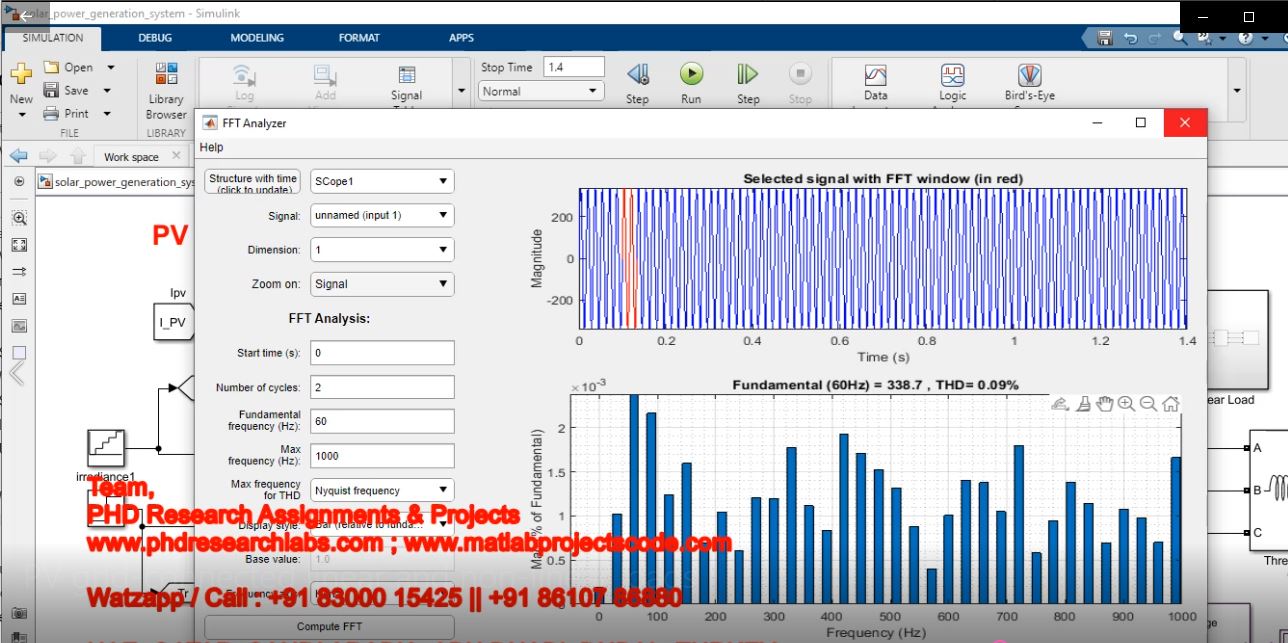Click the Step Forward icon
1288x643 pixels.
[748, 74]
